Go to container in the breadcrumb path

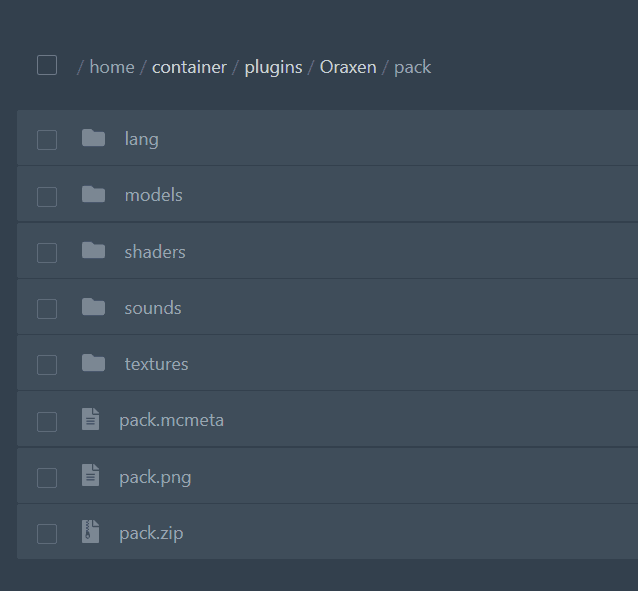pos(189,67)
